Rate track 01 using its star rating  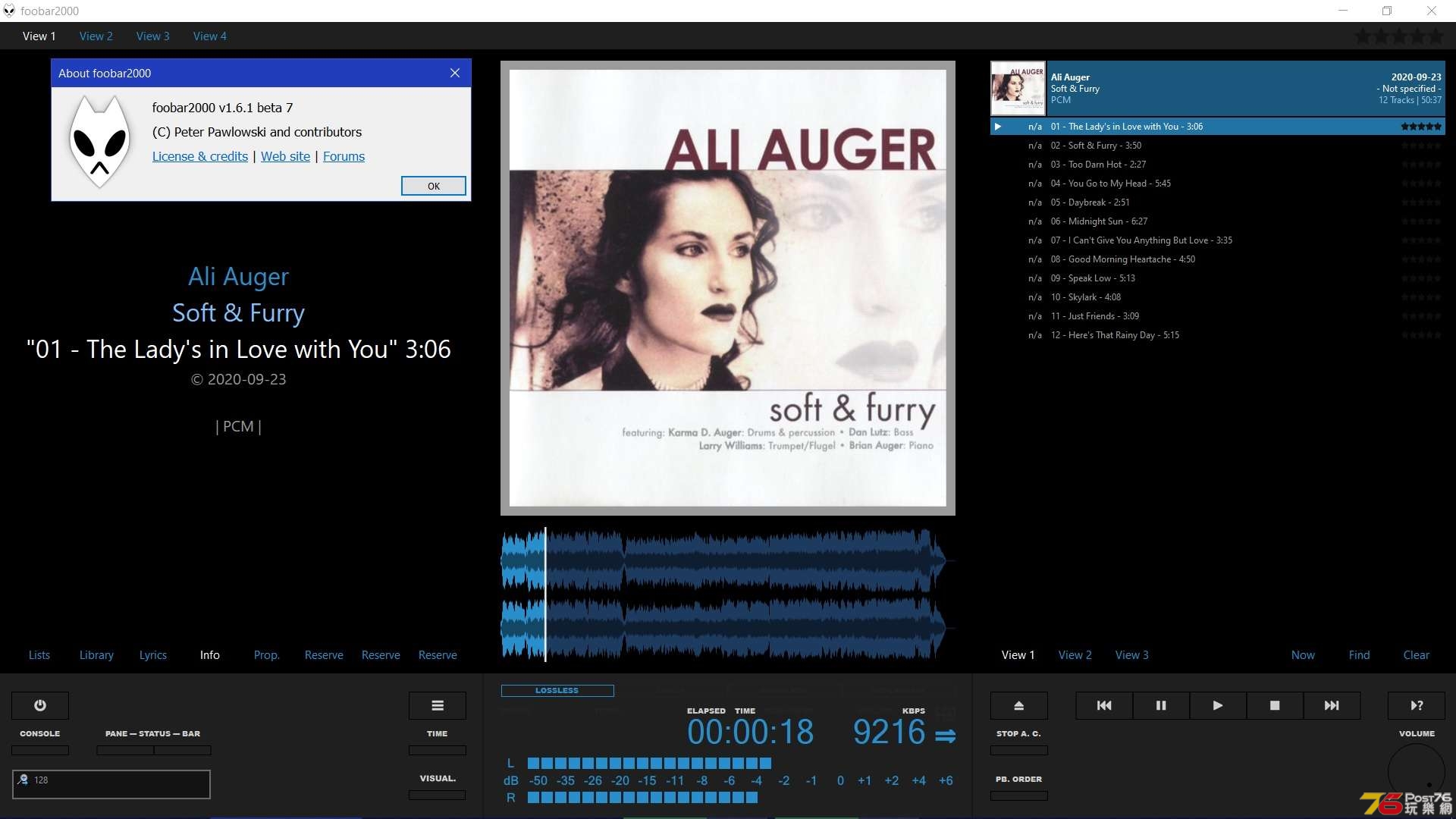1421,127
